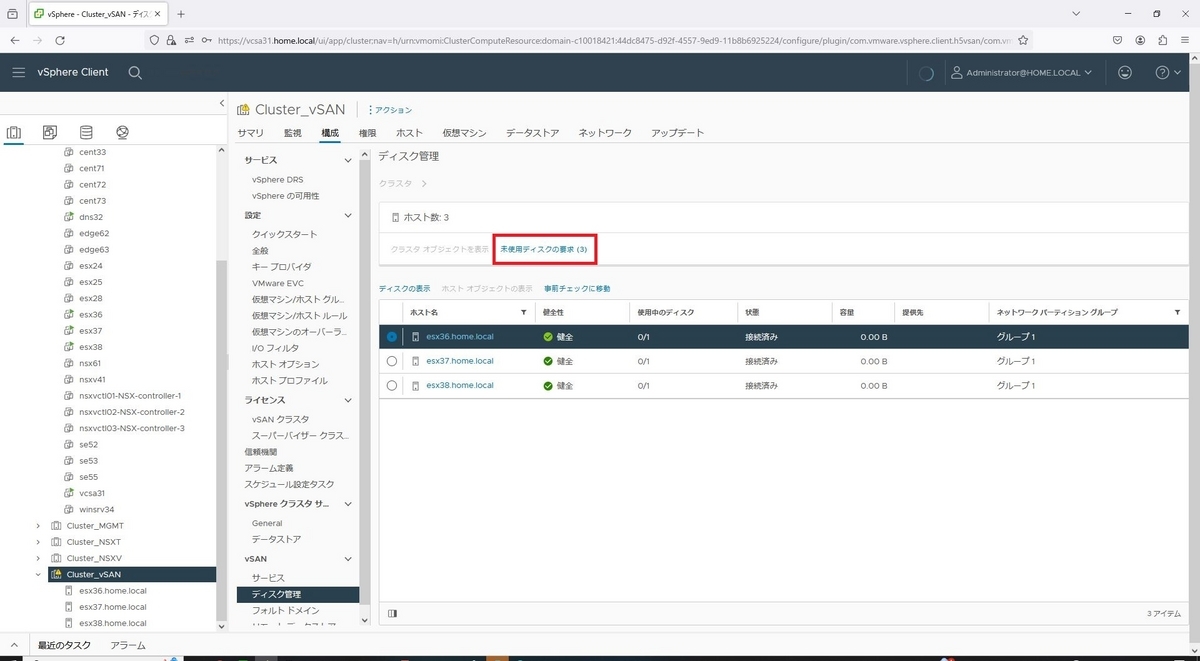Switch to Networking inventory view icon
This screenshot has width=1200, height=661.
click(122, 132)
